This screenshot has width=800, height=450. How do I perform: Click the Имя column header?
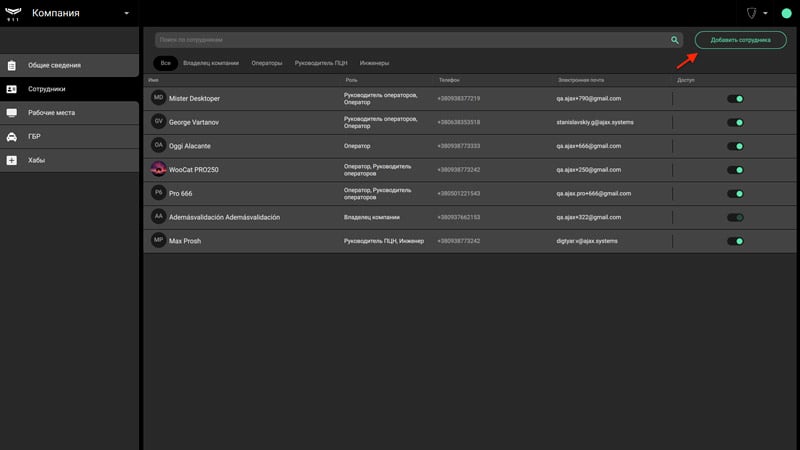tap(153, 80)
